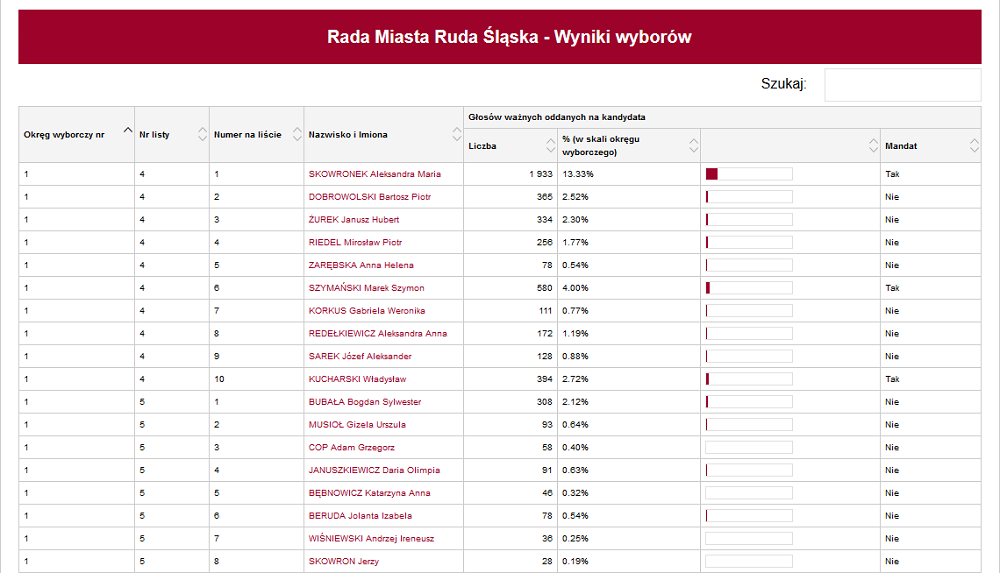Click Mandat value Tak for SKOWRONEK
This screenshot has width=1000, height=573.
(x=892, y=174)
